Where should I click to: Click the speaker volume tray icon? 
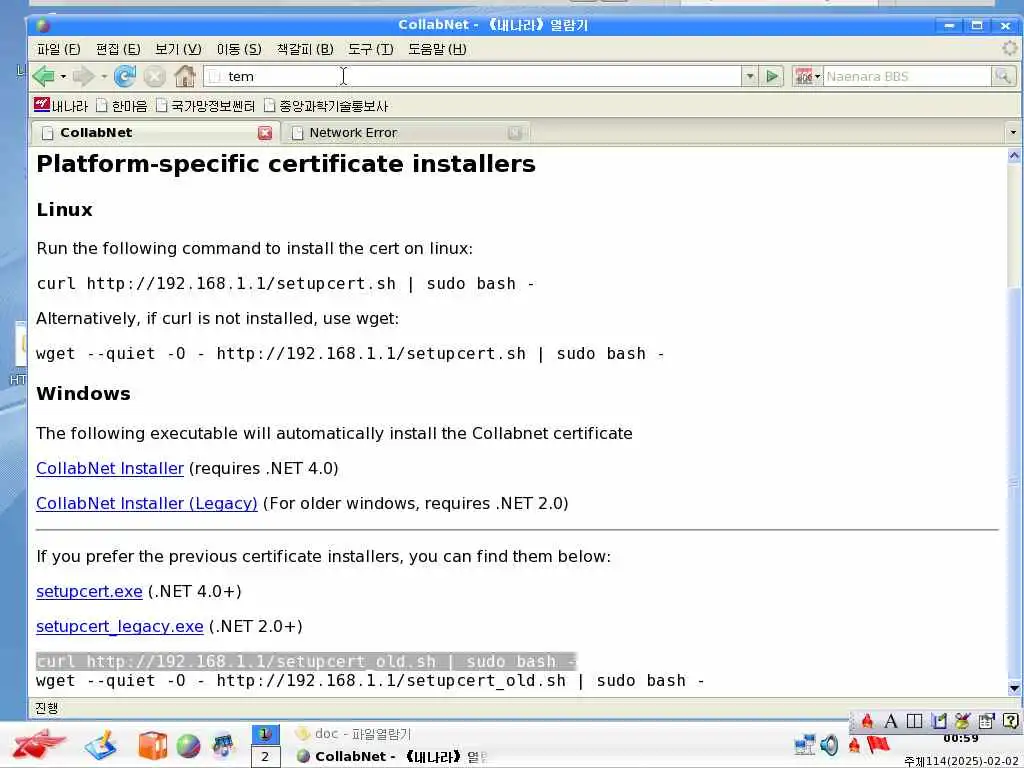829,744
